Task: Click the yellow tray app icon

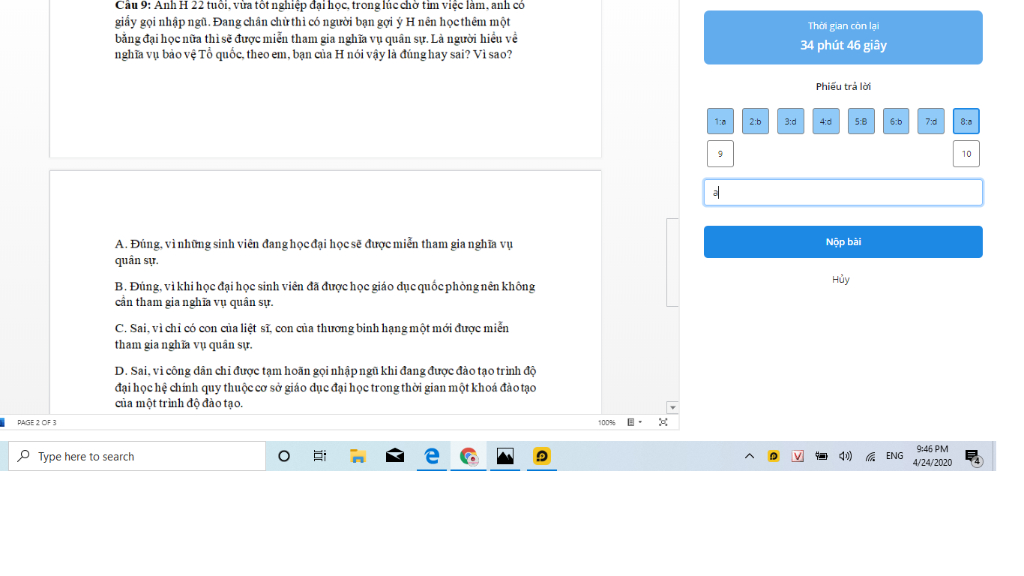Action: (x=773, y=456)
